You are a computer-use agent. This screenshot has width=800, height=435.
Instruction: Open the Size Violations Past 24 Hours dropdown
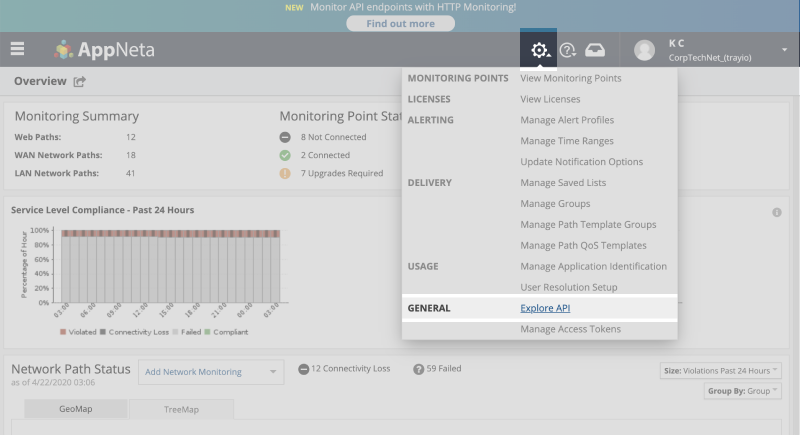tap(721, 371)
